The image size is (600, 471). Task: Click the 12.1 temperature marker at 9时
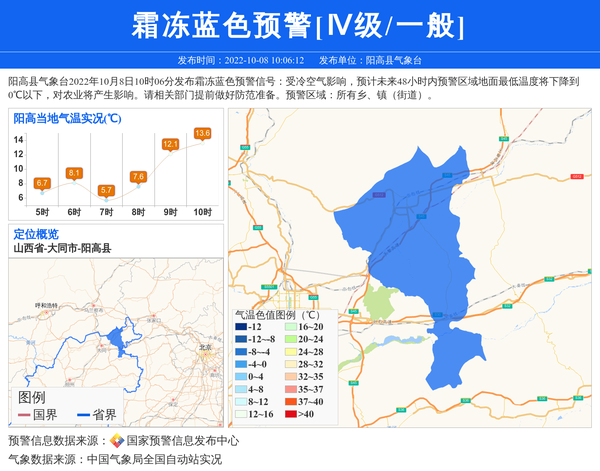pyautogui.click(x=170, y=144)
